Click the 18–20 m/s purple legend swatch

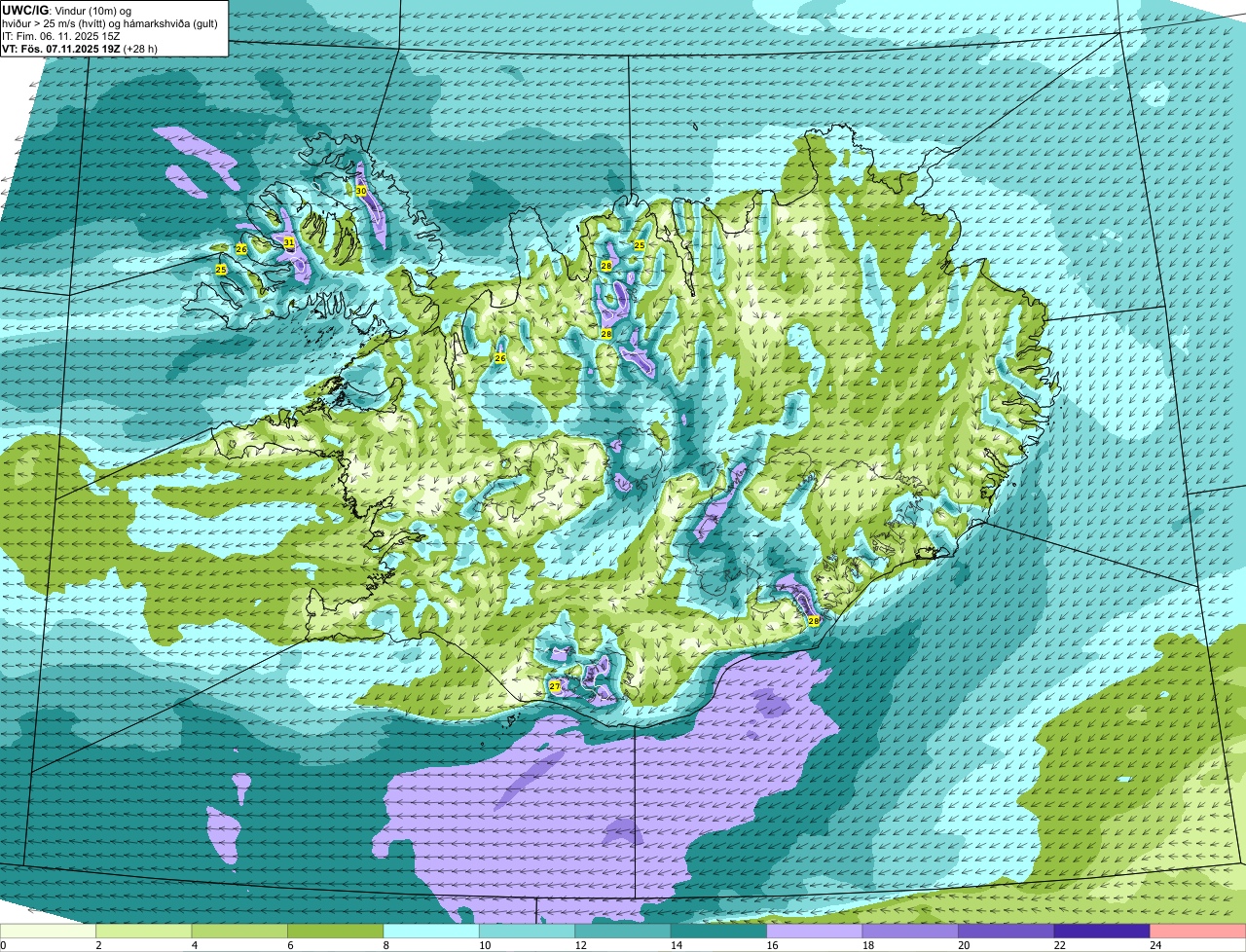click(x=911, y=932)
